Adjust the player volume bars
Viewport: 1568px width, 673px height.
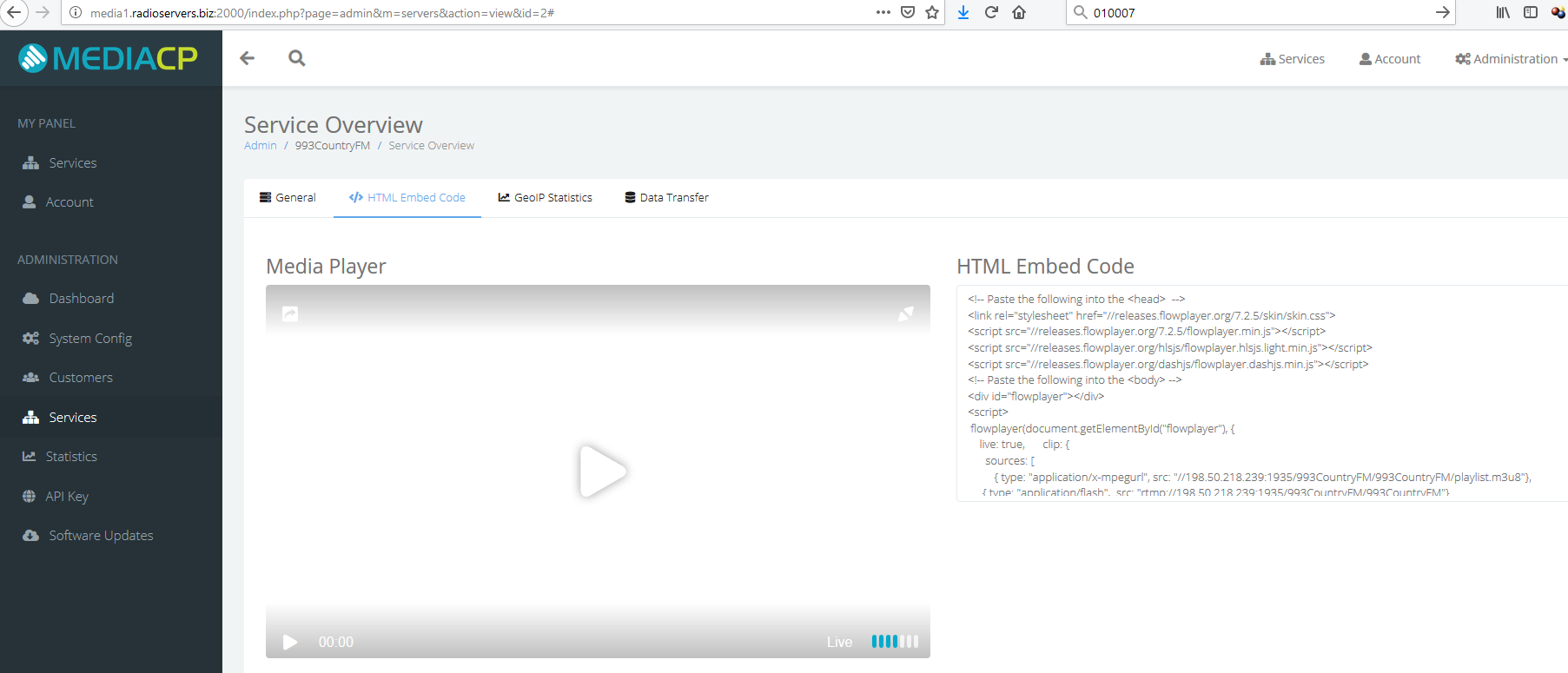(x=894, y=642)
